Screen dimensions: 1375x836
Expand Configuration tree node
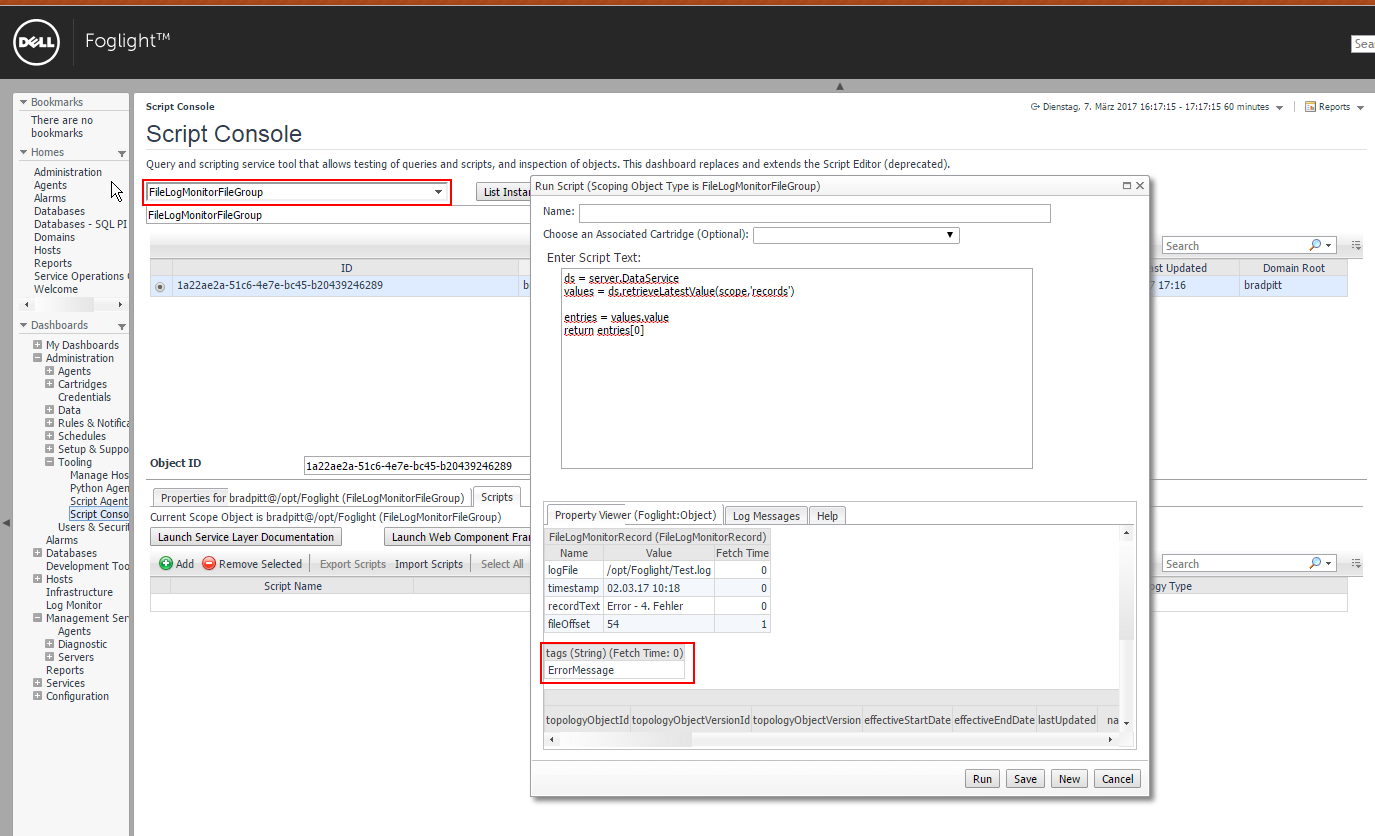(37, 696)
